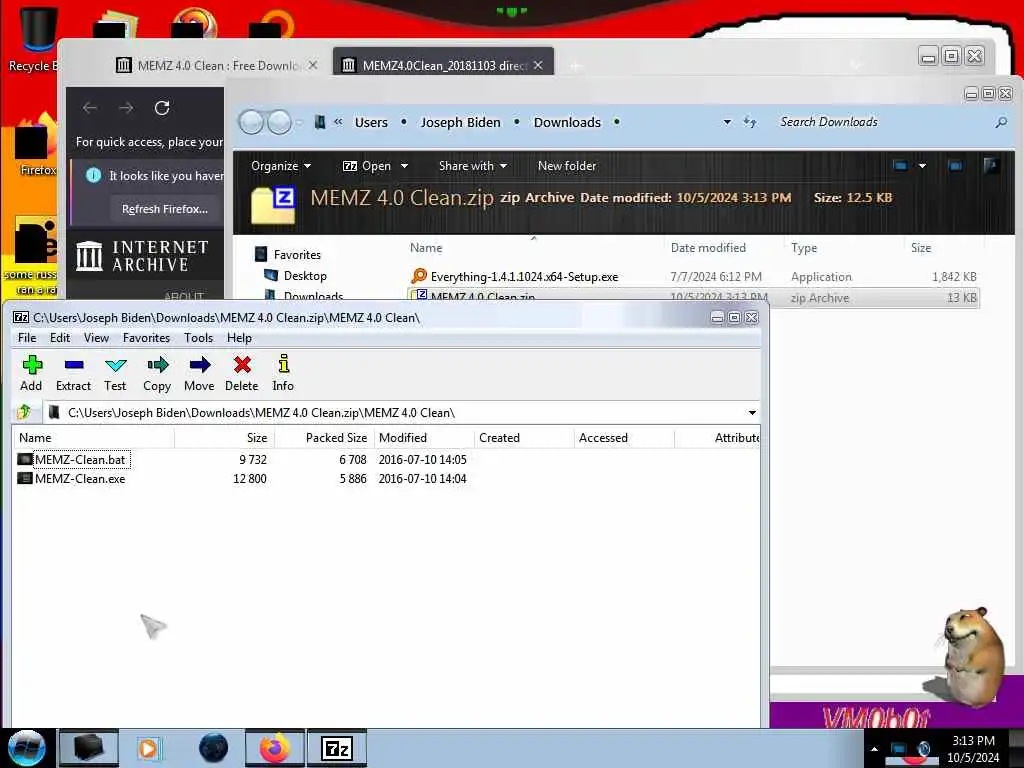The image size is (1024, 768).
Task: Open the 7-Zip Help menu
Action: coord(239,338)
